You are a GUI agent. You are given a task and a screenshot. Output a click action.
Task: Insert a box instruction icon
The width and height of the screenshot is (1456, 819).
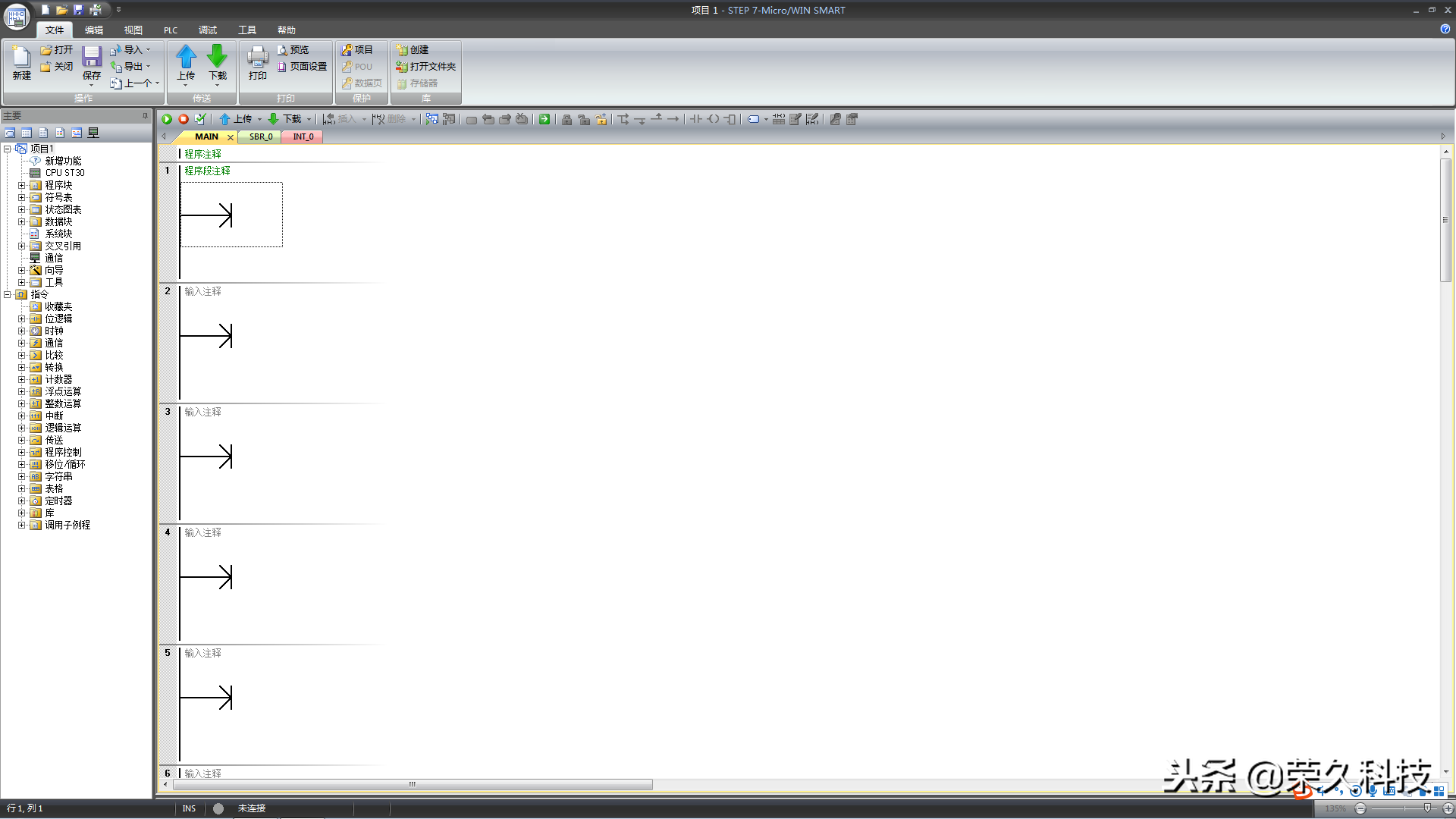[x=730, y=119]
